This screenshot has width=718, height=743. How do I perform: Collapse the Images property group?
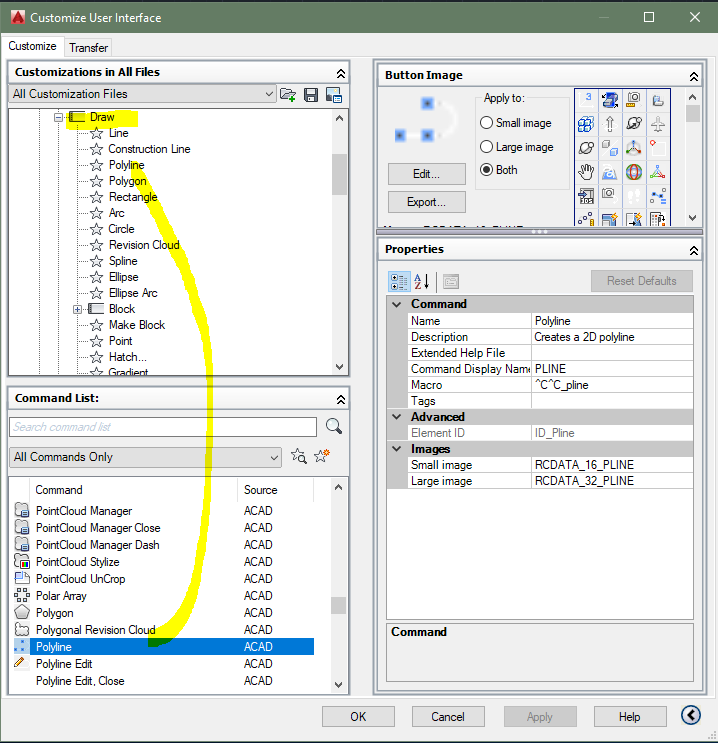coord(397,449)
